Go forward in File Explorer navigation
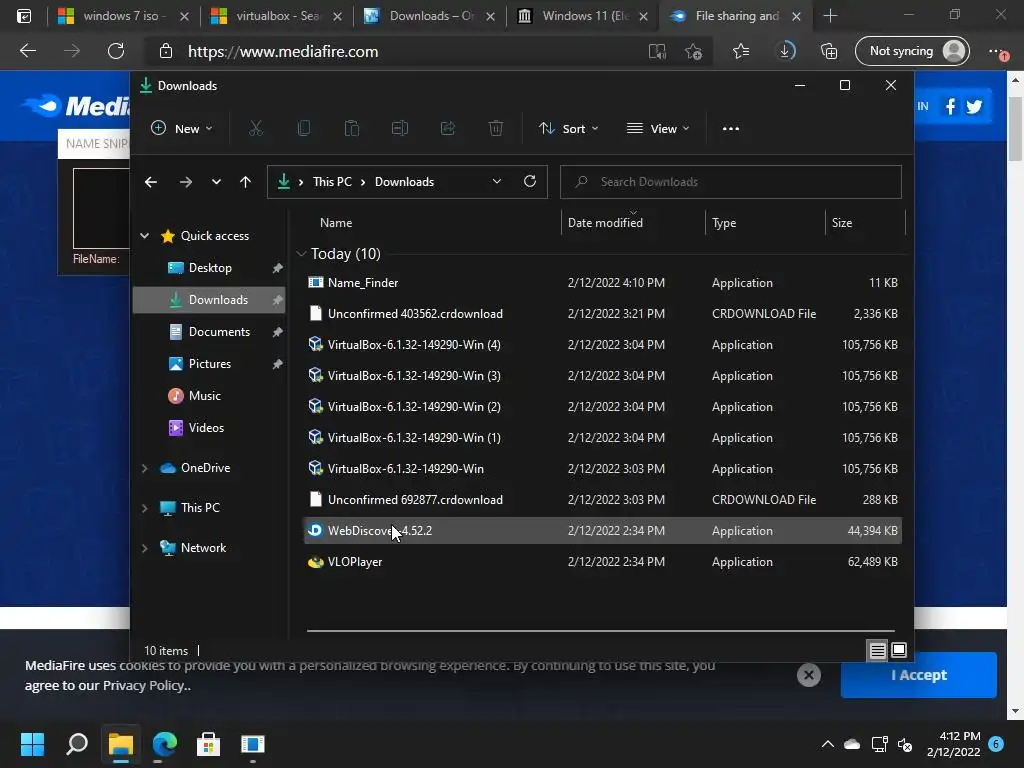Viewport: 1024px width, 768px height. tap(185, 182)
